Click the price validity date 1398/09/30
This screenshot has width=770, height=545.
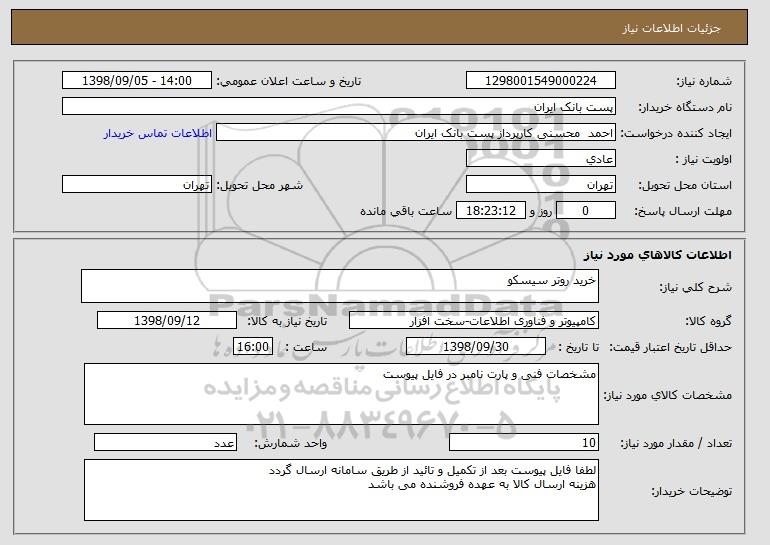point(476,347)
